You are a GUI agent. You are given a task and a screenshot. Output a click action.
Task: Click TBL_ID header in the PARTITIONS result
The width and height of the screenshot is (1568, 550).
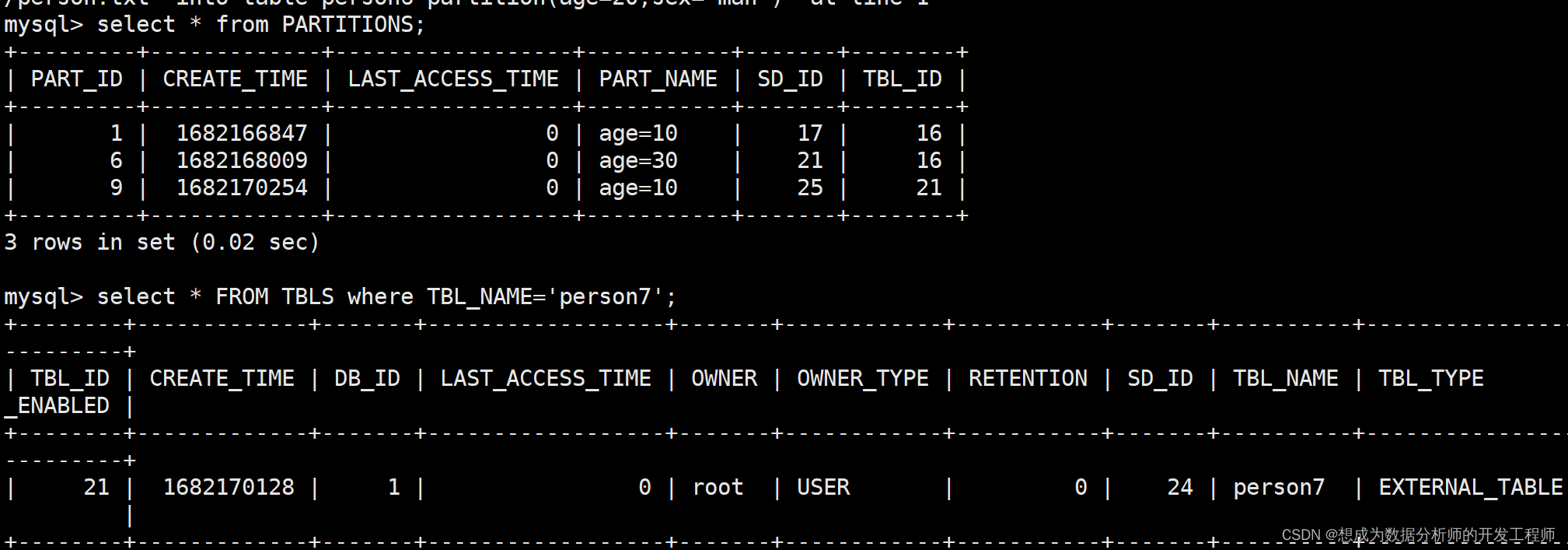click(x=903, y=79)
